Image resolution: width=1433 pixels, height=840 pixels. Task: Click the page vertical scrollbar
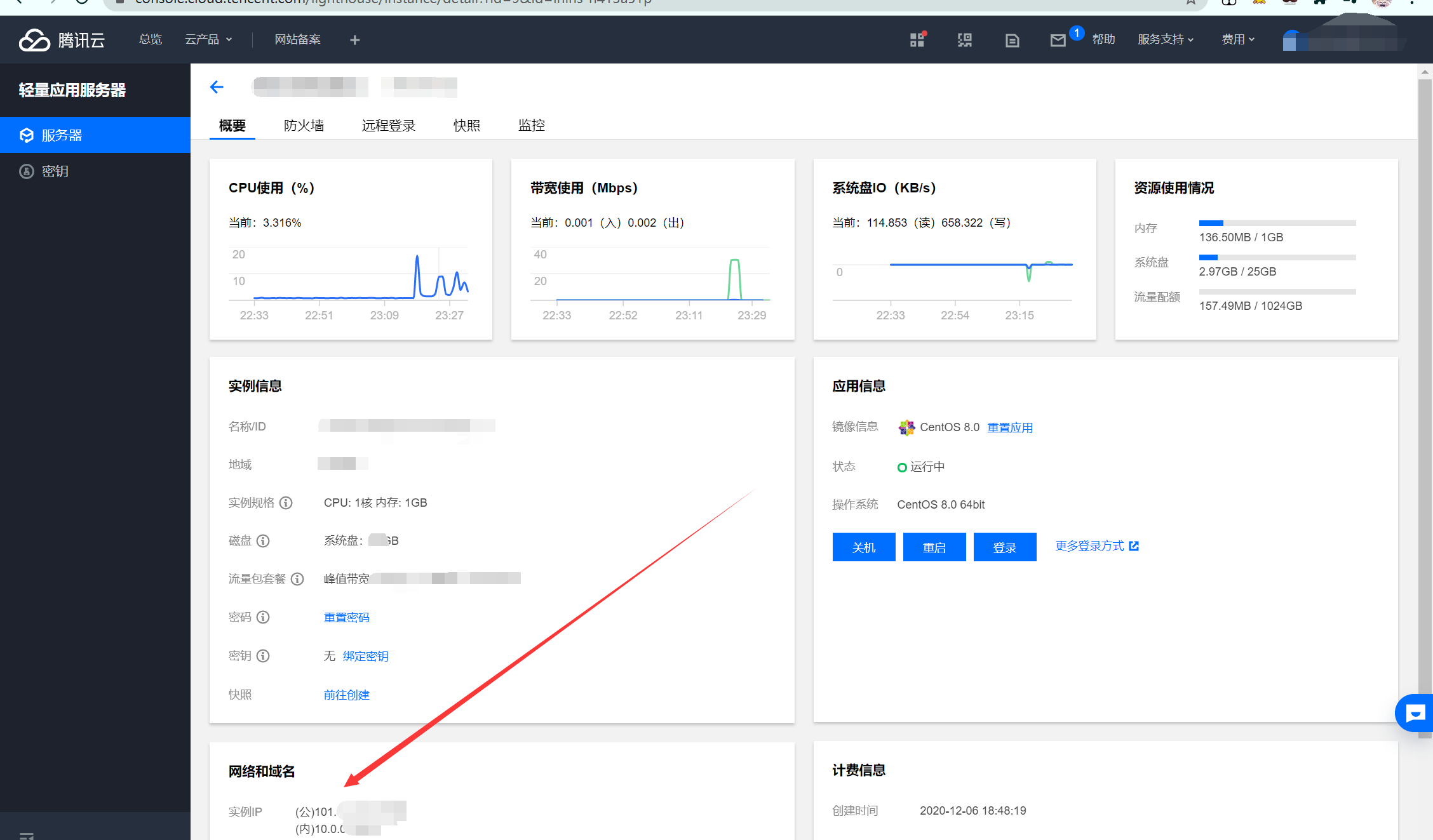1425,381
